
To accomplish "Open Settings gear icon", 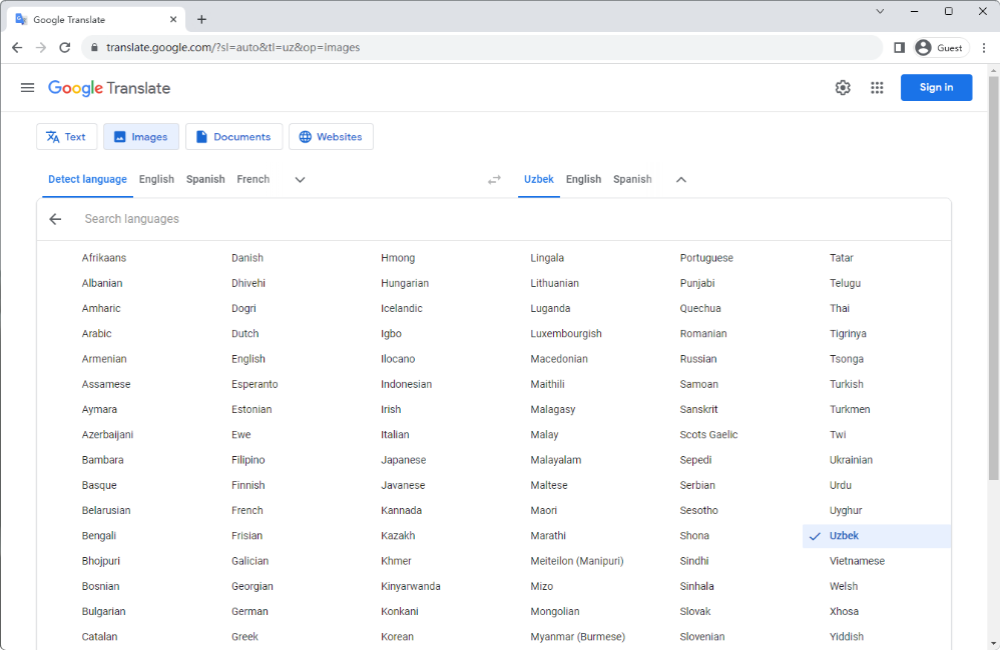I will coord(842,87).
